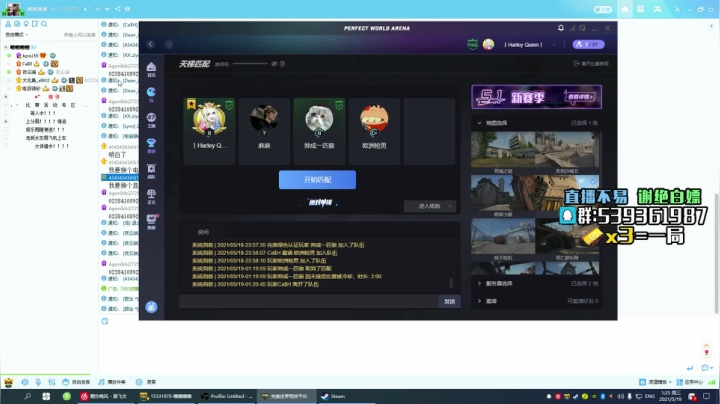The image size is (720, 404).
Task: Open the search icon in channel toolbar
Action: pyautogui.click(x=44, y=24)
